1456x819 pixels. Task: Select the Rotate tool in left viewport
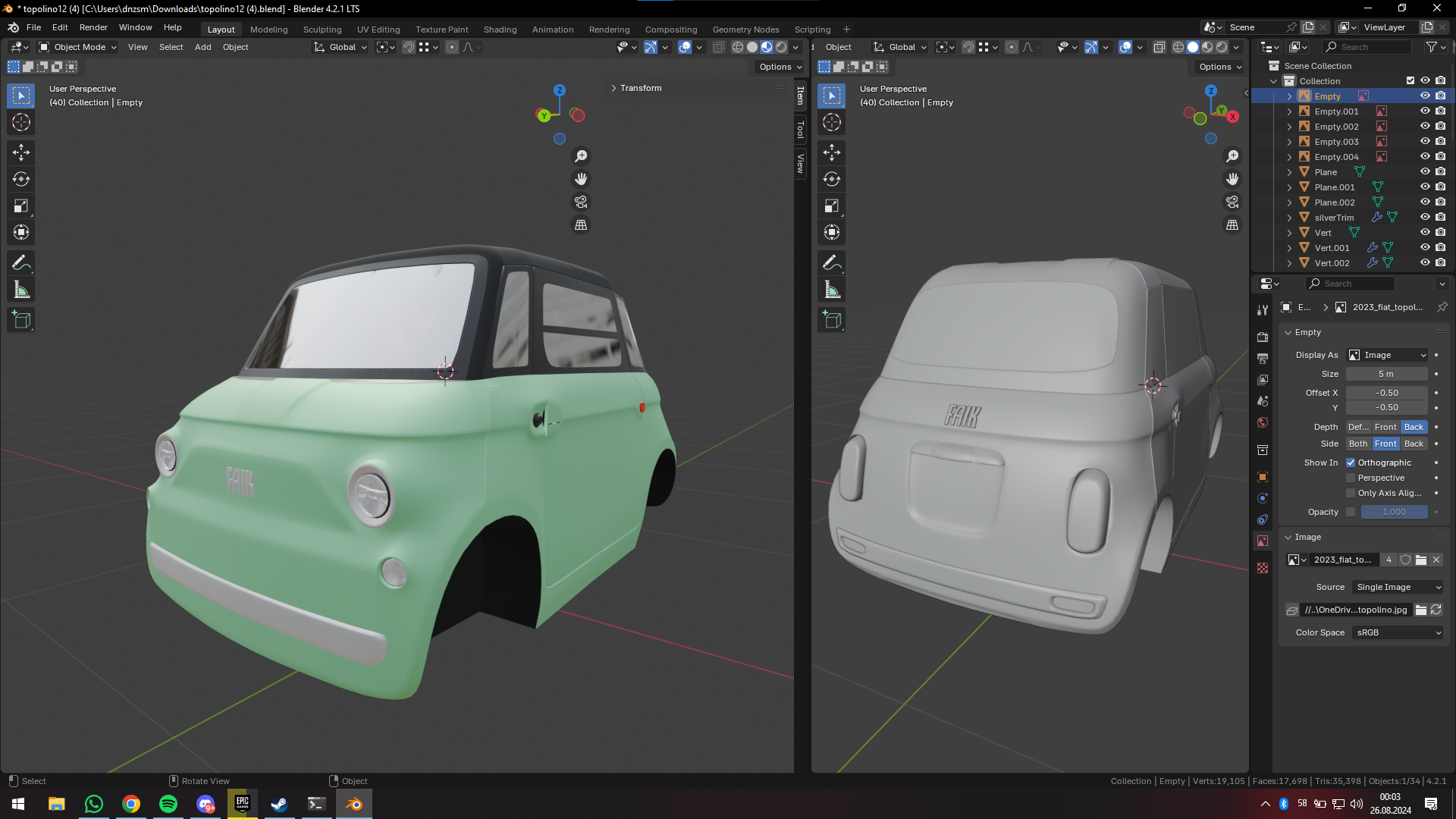[21, 179]
